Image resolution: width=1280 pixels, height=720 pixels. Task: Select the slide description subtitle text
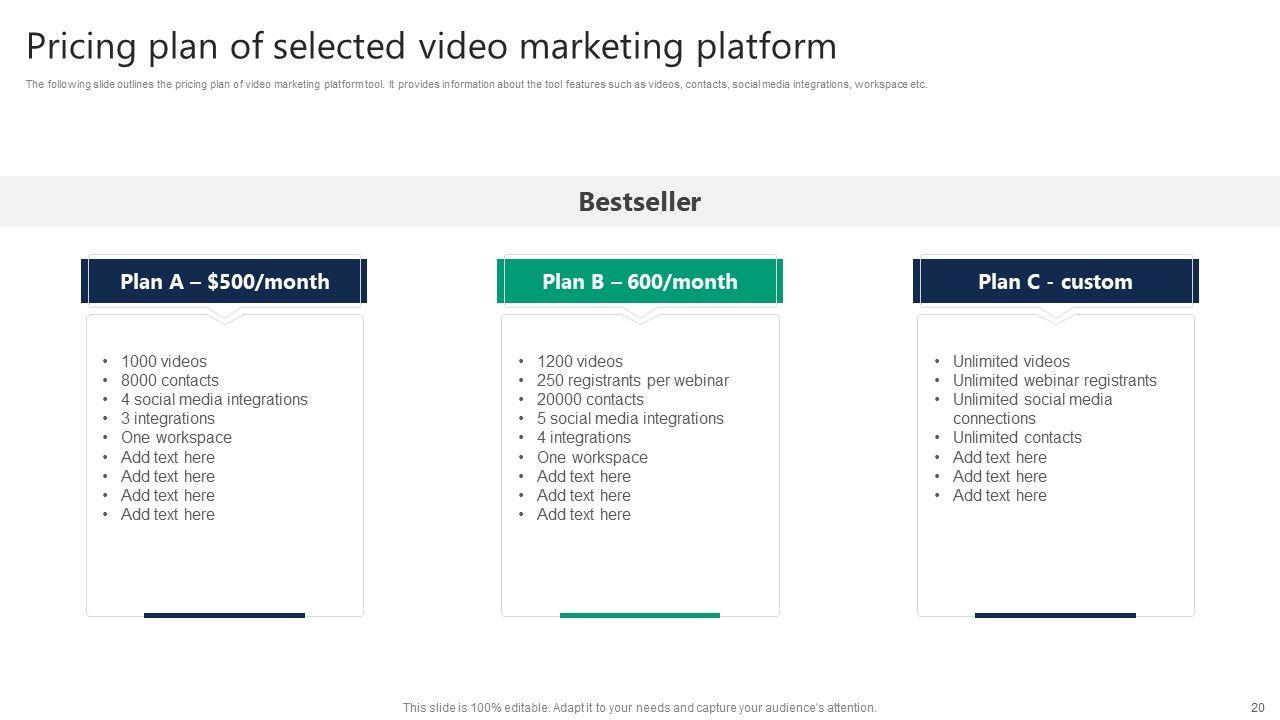[x=476, y=85]
